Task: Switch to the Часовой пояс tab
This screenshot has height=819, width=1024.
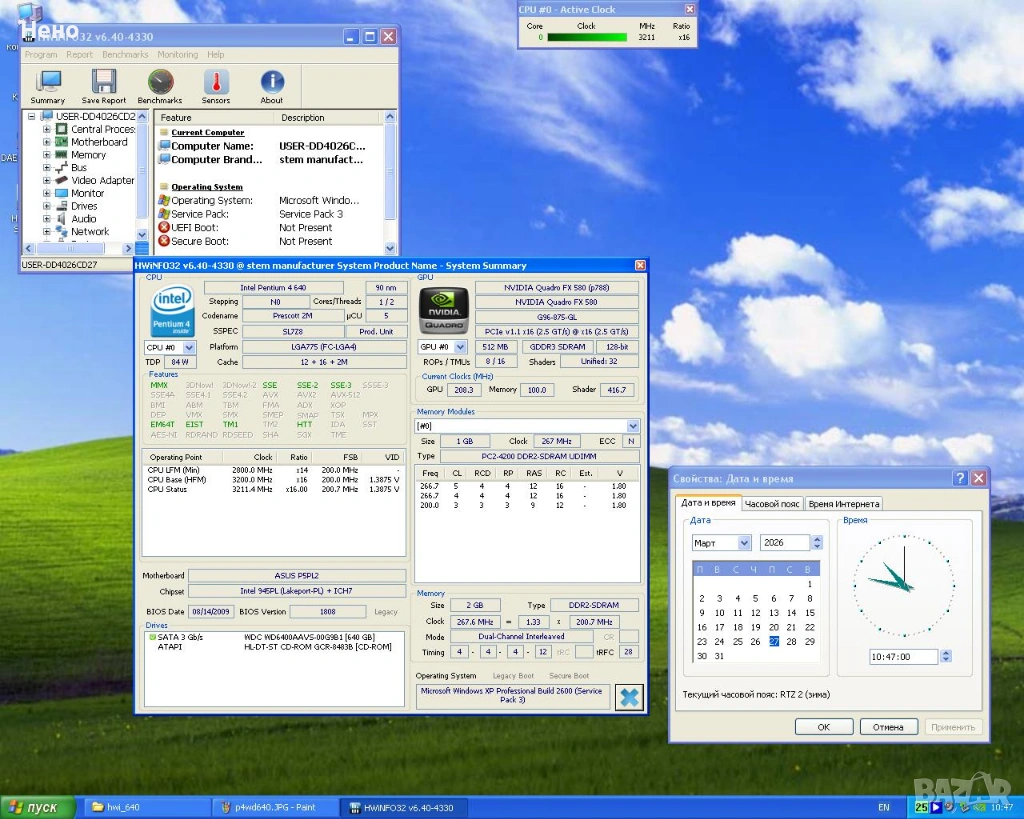Action: pos(772,504)
